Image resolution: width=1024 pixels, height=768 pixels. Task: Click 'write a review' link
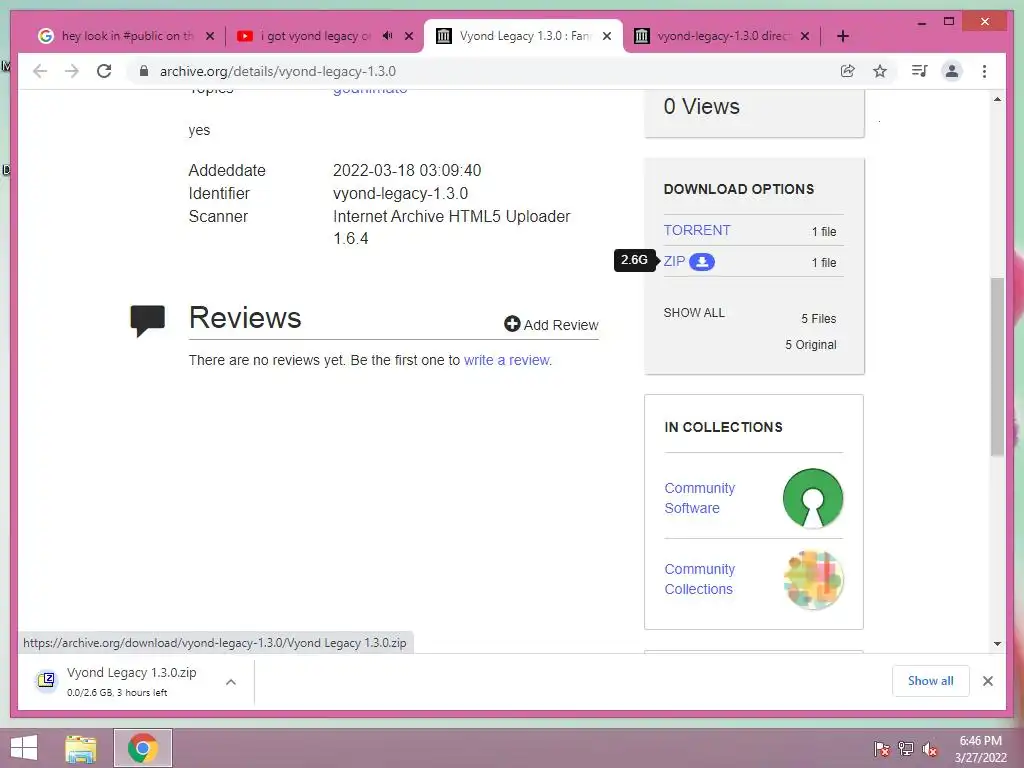click(507, 360)
